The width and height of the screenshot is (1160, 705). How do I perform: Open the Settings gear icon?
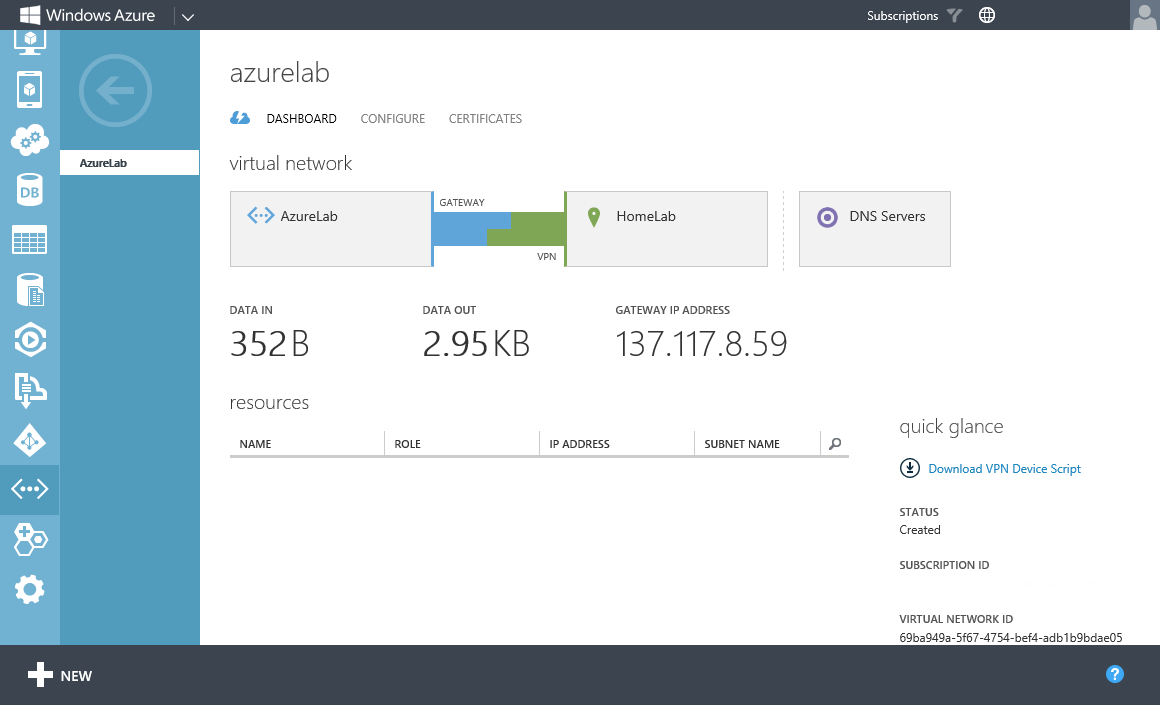(29, 590)
